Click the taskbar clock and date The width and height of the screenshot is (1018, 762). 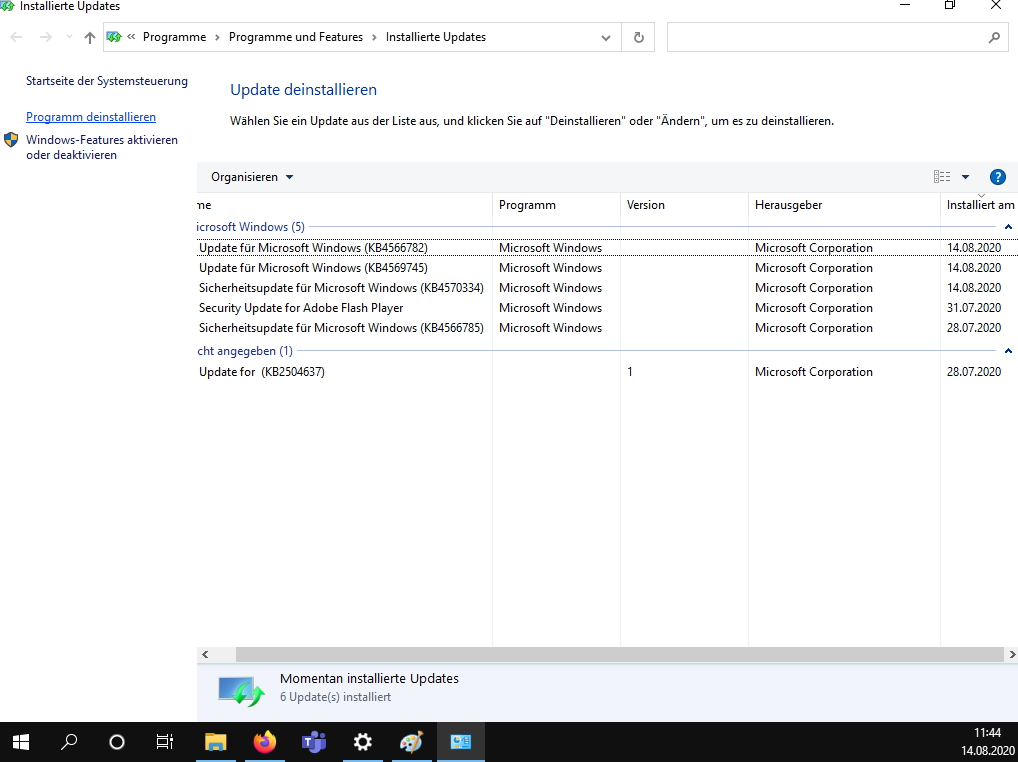(987, 742)
